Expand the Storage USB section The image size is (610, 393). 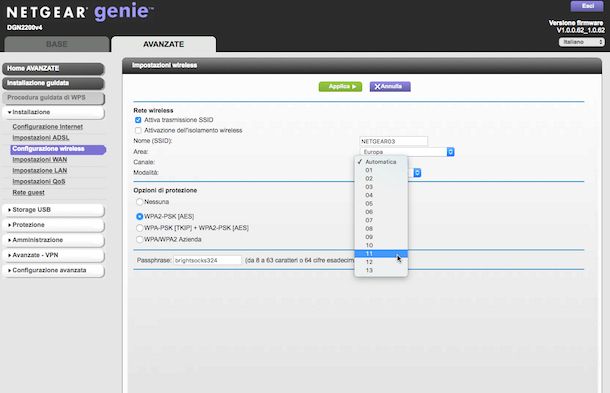click(53, 210)
